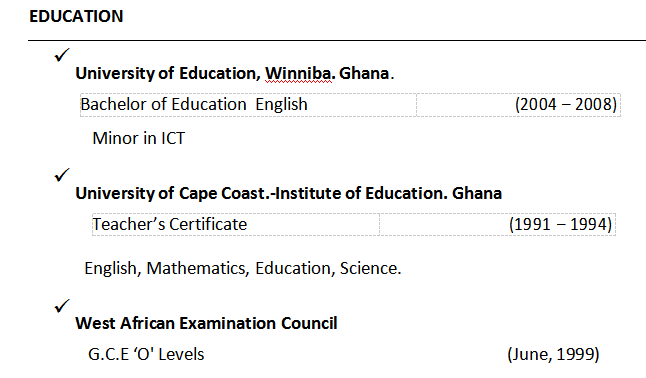Click checkmark bullet above University of Cape Coast
Image resolution: width=646 pixels, height=378 pixels.
tap(62, 175)
